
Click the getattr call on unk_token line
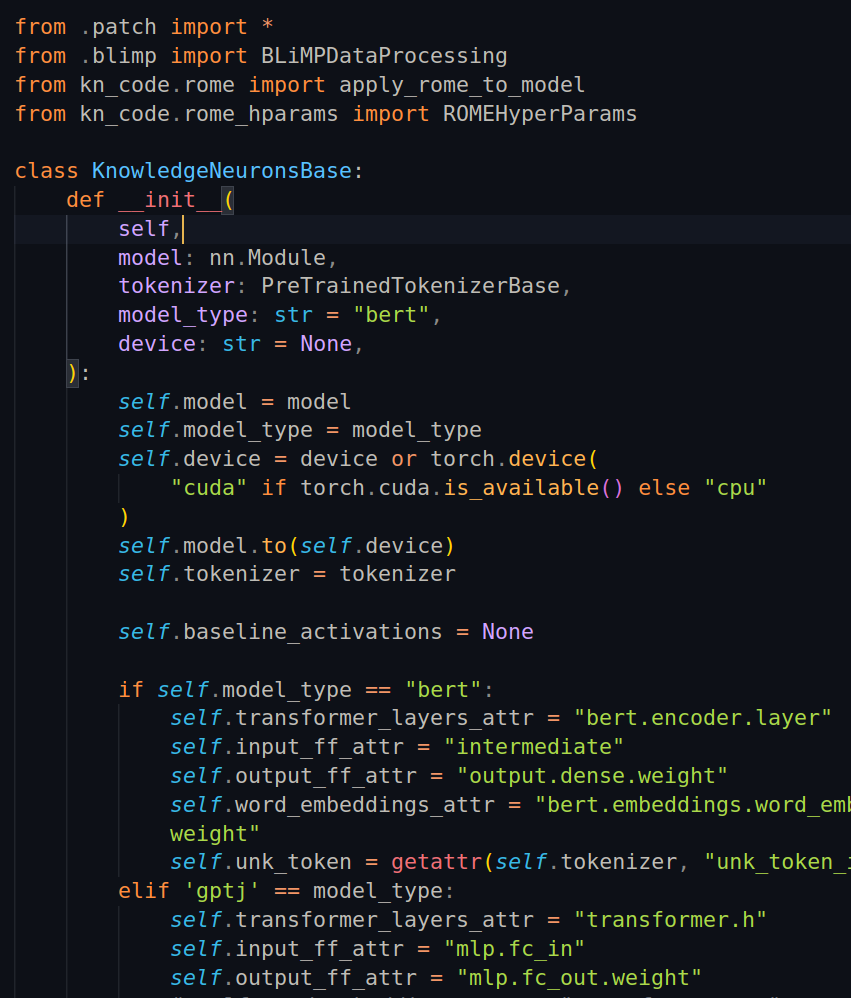pyautogui.click(x=436, y=862)
